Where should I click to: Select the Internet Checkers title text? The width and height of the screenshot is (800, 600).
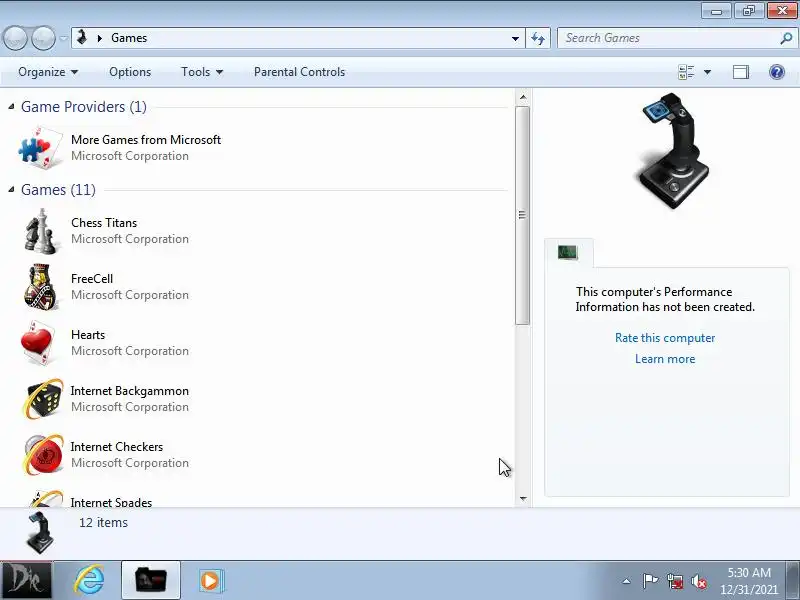pyautogui.click(x=117, y=447)
